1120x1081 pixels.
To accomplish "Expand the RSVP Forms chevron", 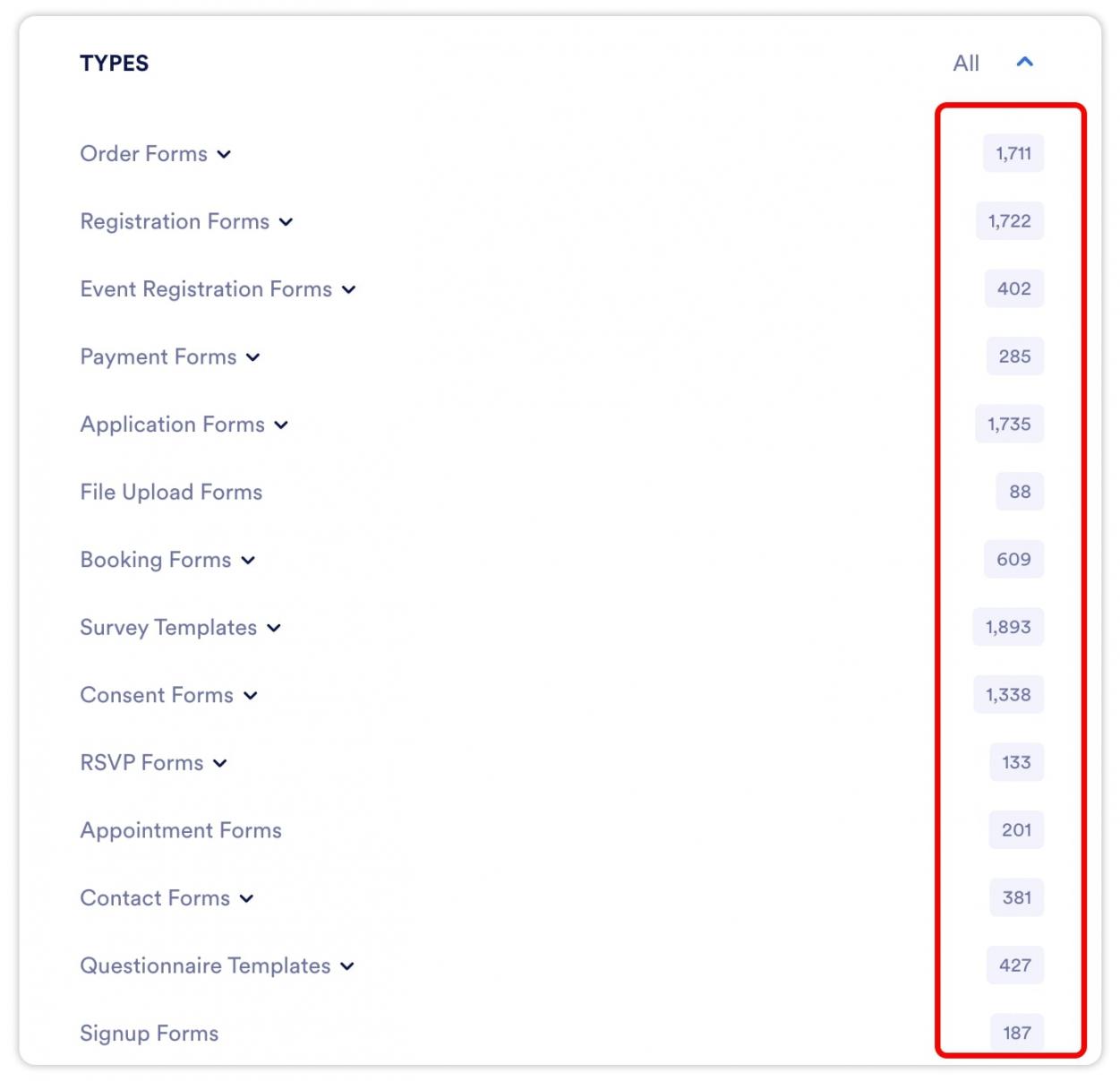I will point(220,763).
